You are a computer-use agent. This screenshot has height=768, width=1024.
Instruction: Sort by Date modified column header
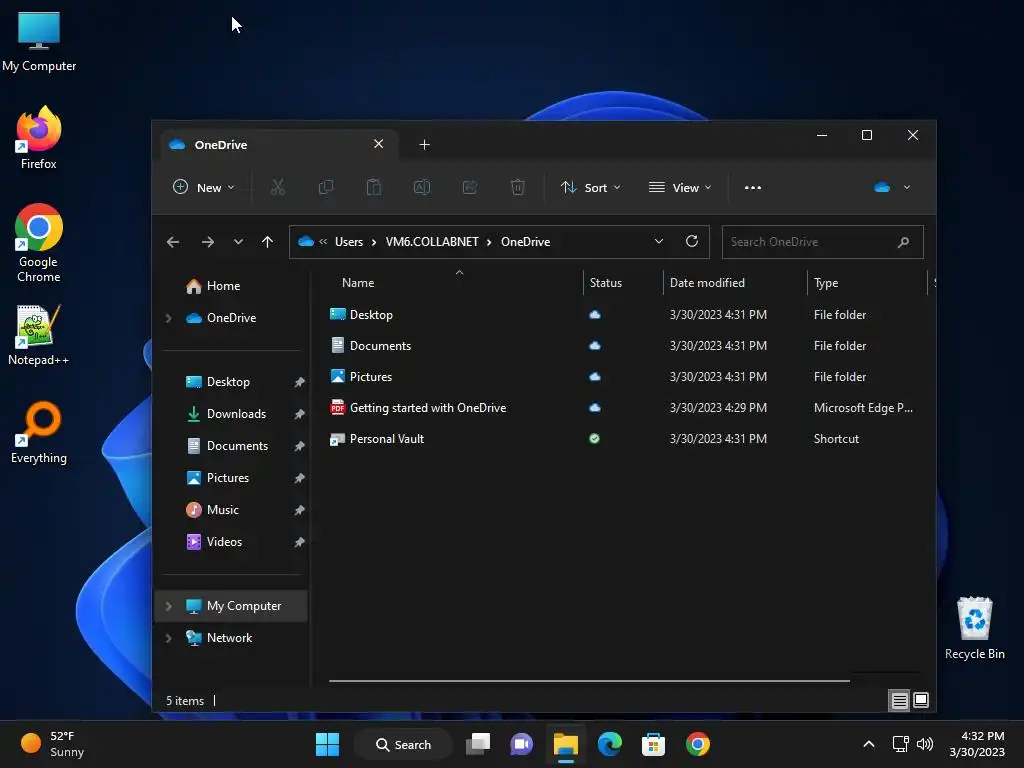coord(707,283)
